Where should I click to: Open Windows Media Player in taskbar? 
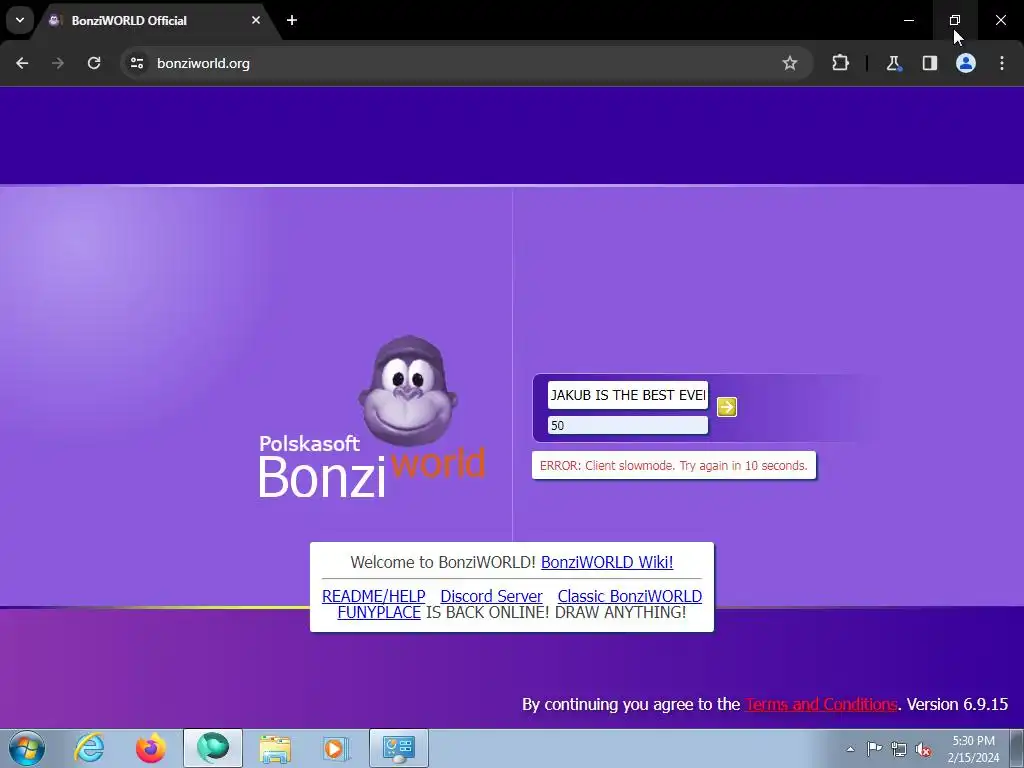(x=336, y=748)
